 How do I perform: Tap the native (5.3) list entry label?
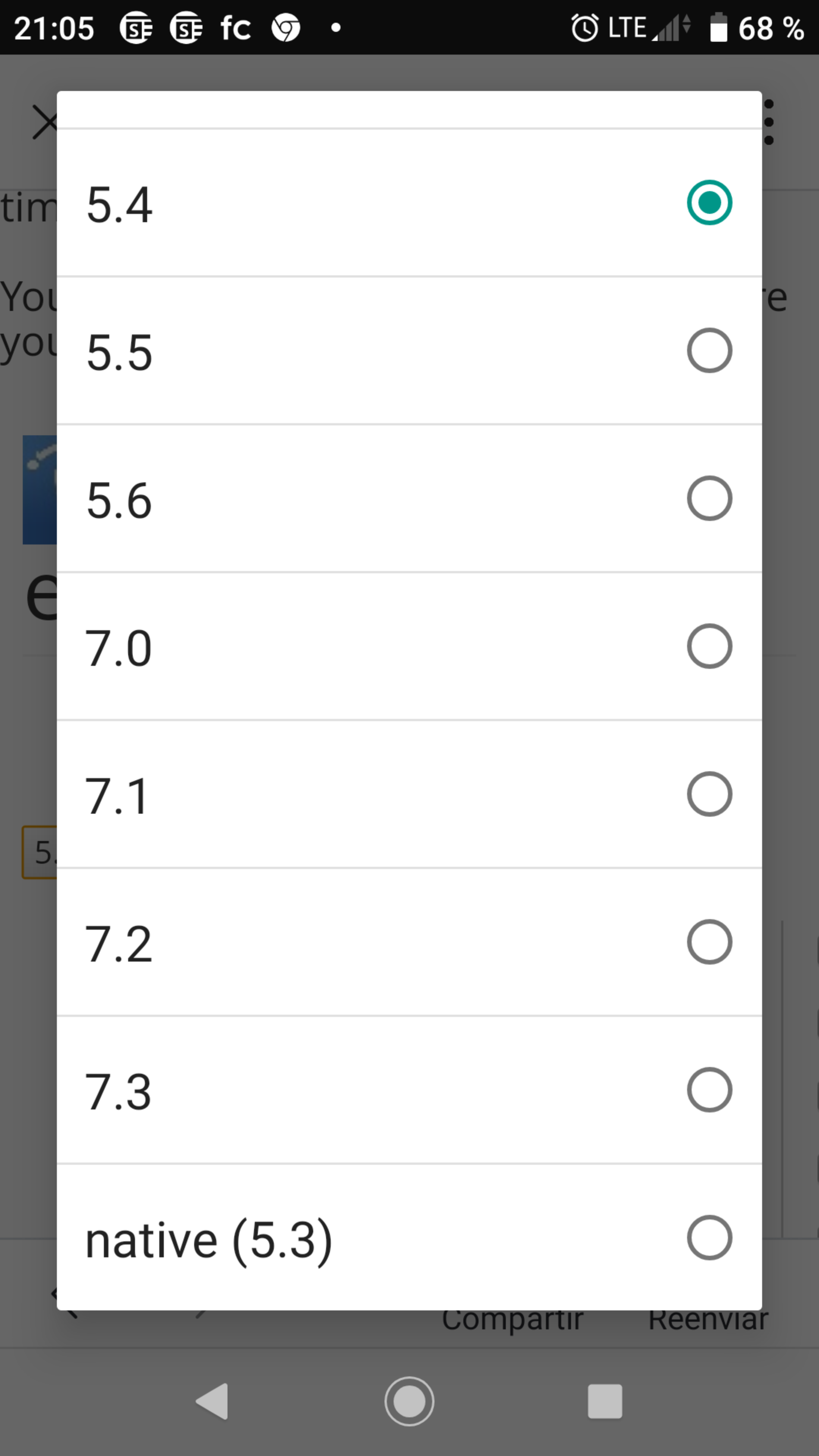click(209, 1240)
